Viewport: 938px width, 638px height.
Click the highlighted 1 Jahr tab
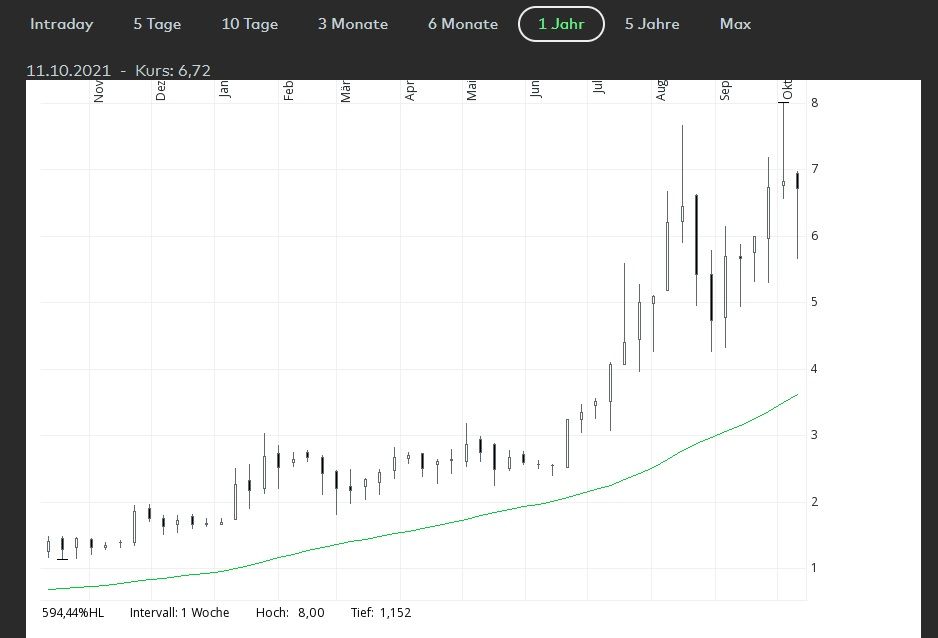coord(561,24)
